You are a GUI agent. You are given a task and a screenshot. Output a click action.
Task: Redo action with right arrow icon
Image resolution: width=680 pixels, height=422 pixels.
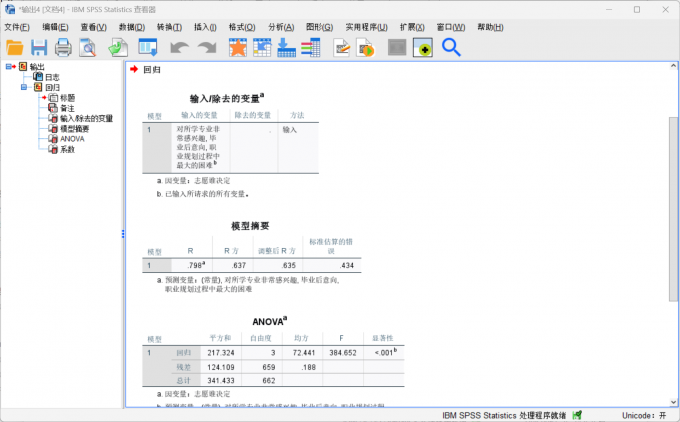[x=207, y=48]
